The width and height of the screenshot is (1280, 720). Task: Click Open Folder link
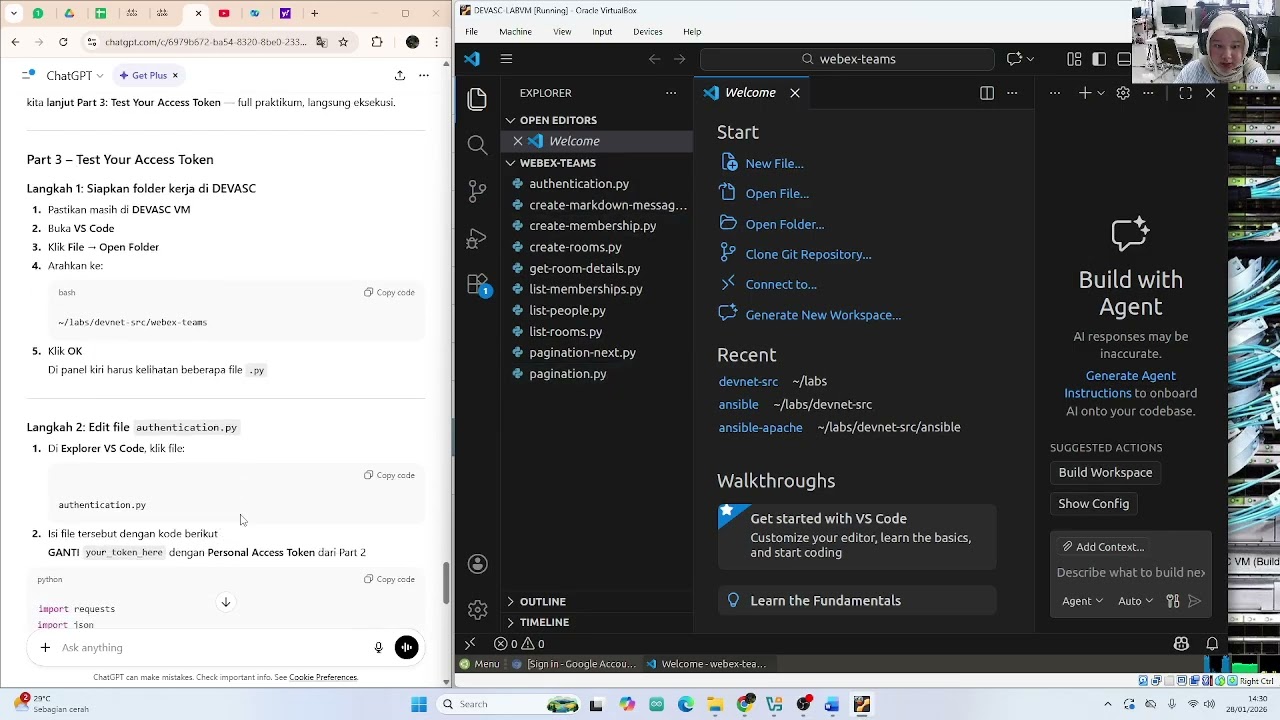[x=784, y=224]
